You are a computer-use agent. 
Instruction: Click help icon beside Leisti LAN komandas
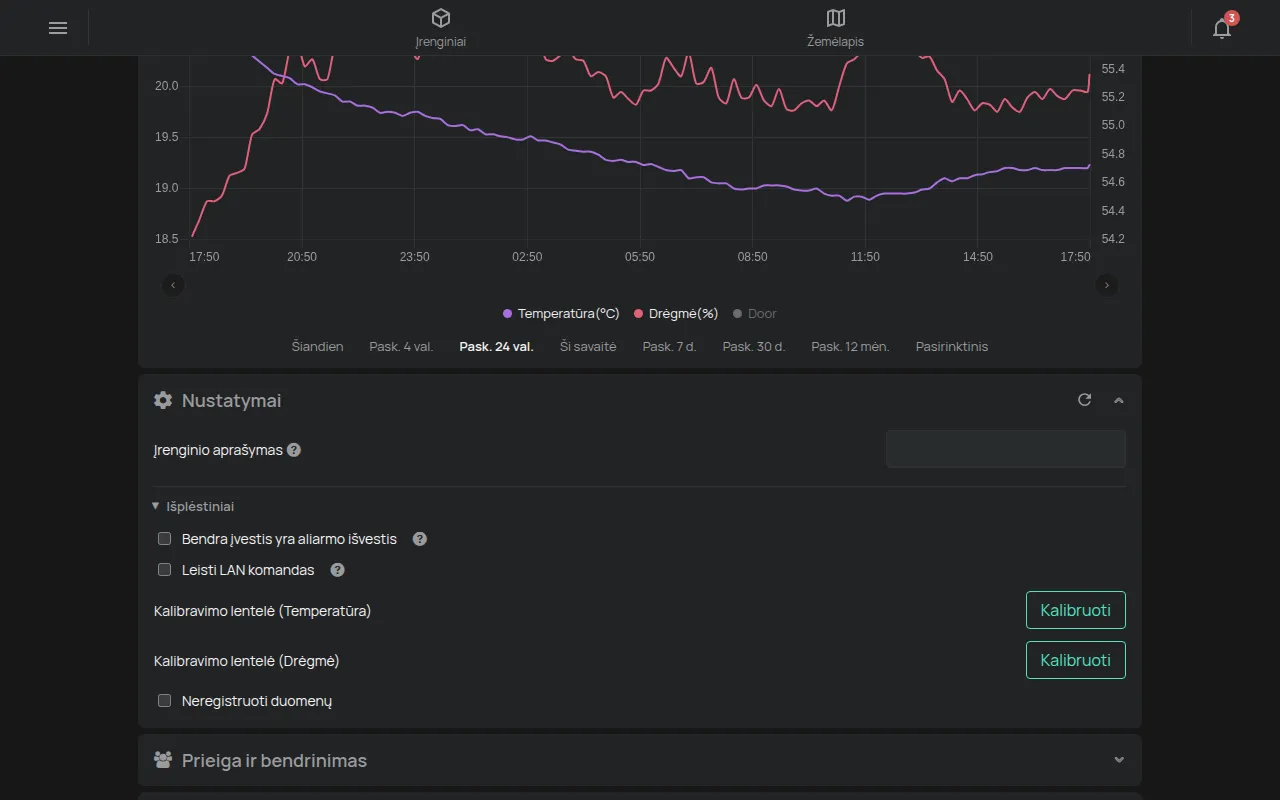(x=338, y=570)
